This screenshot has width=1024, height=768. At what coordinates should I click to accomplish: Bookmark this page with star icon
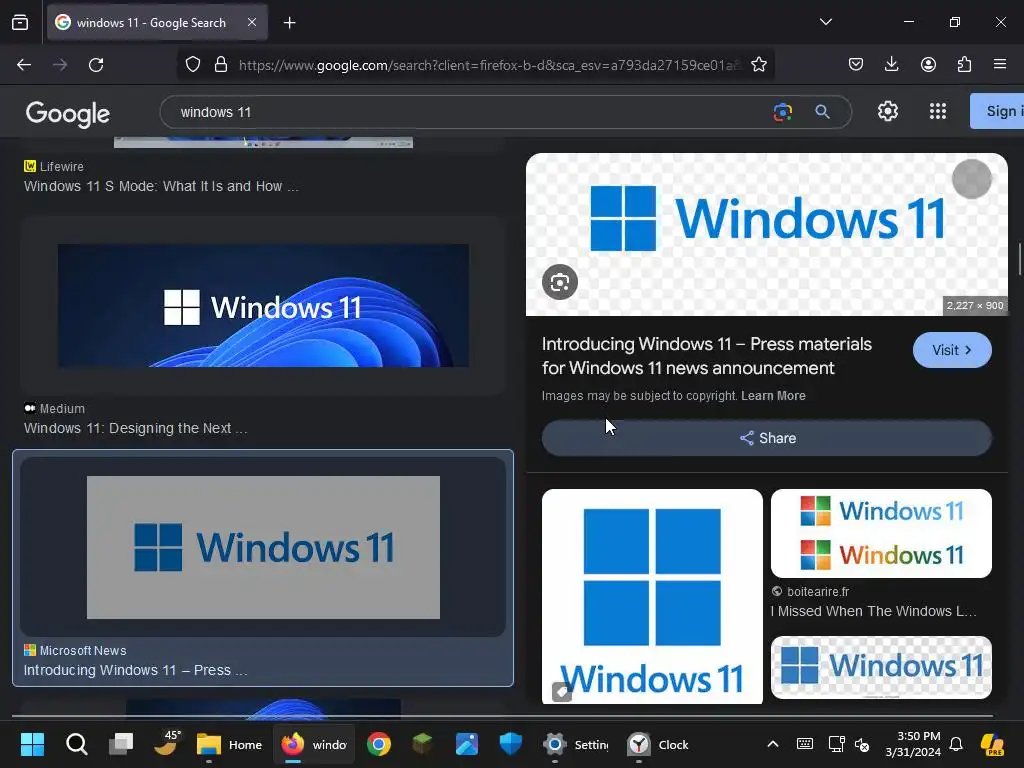pos(758,65)
